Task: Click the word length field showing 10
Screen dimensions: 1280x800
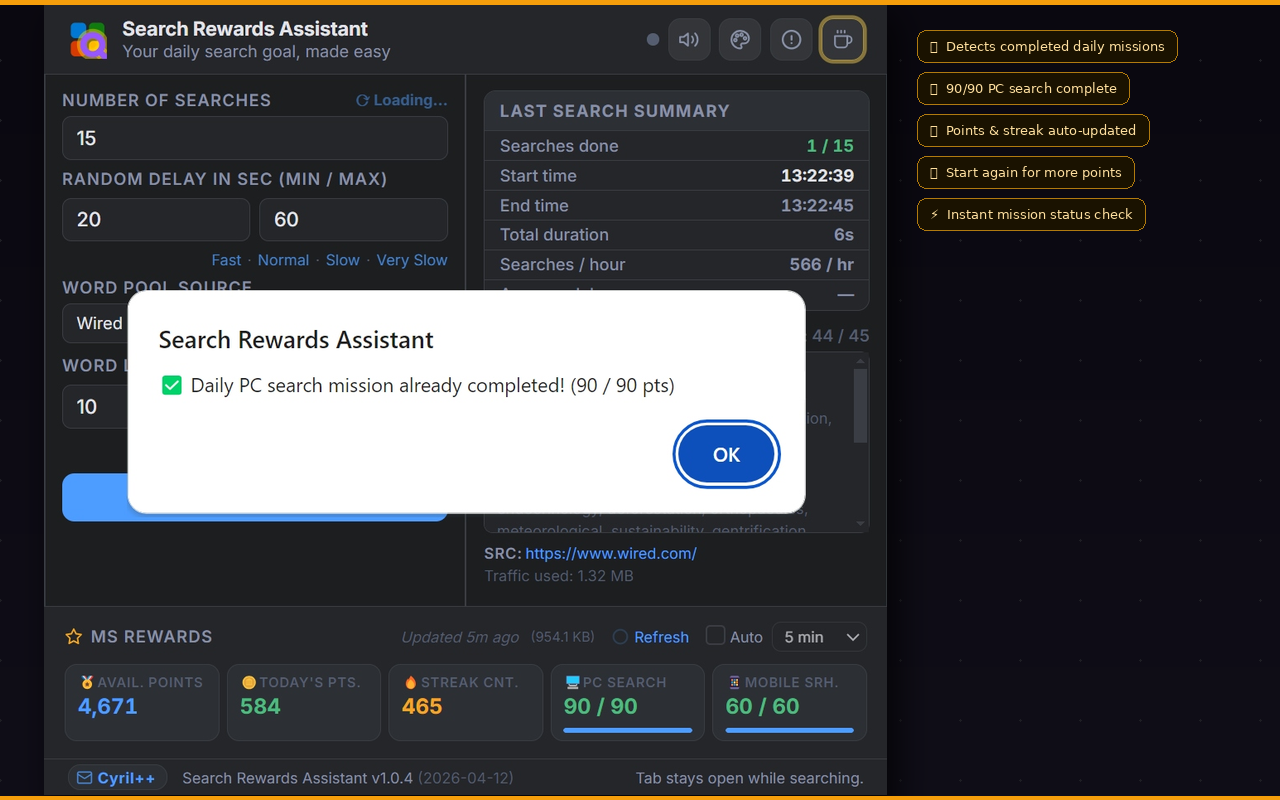Action: pos(96,407)
